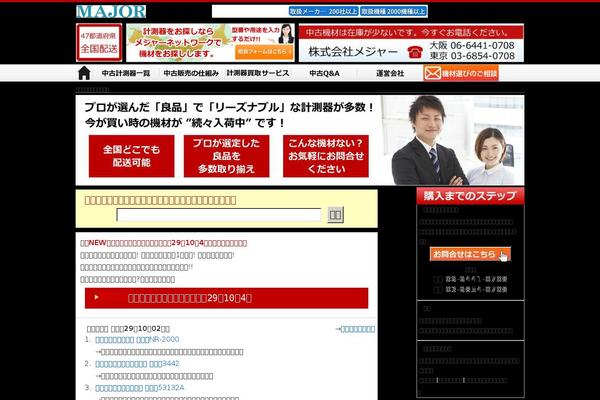600x400 pixels.
Task: Open the 中古計測器一覧 menu
Action: coord(126,73)
